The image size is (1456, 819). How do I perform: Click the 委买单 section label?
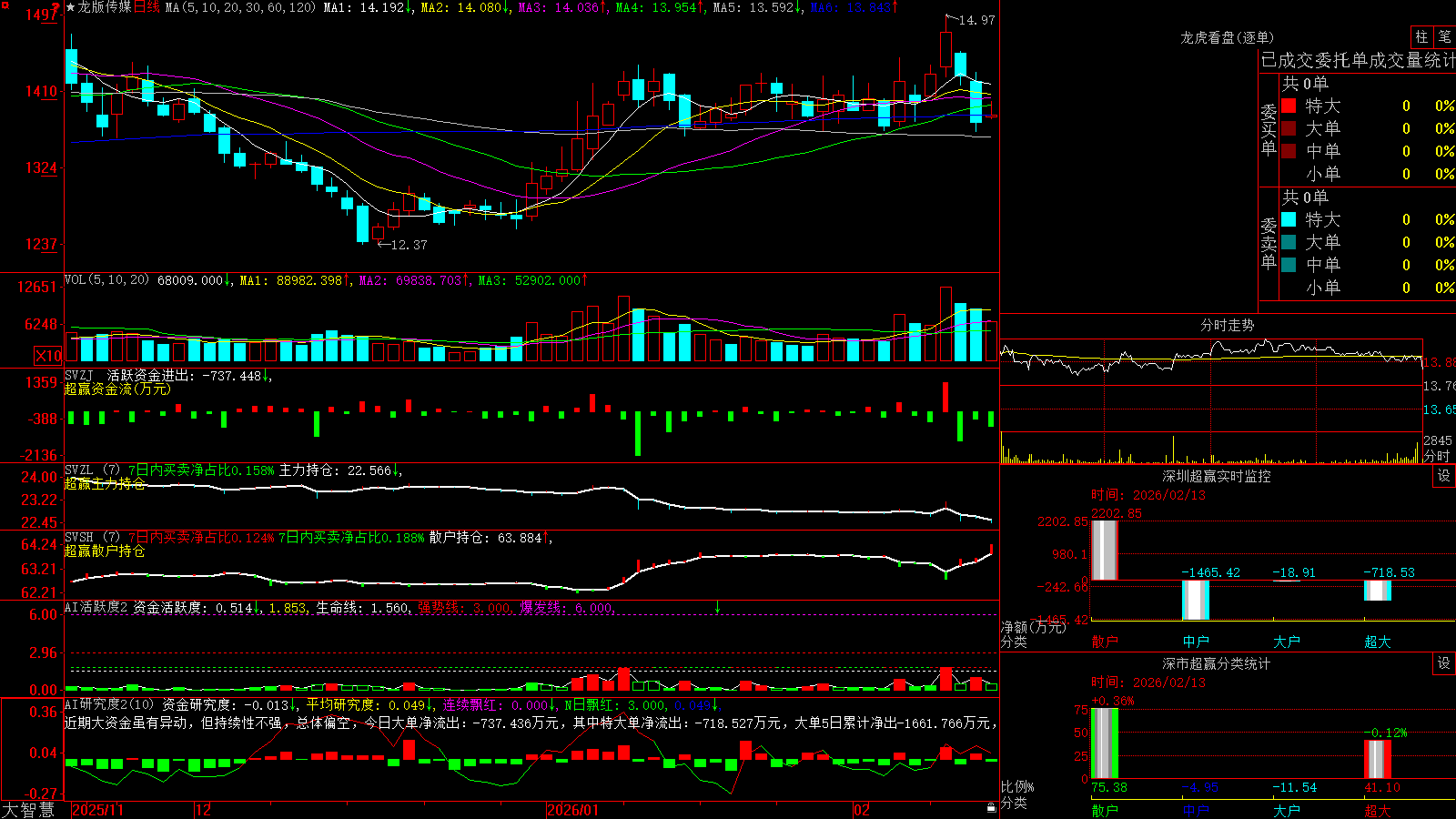(x=1269, y=128)
